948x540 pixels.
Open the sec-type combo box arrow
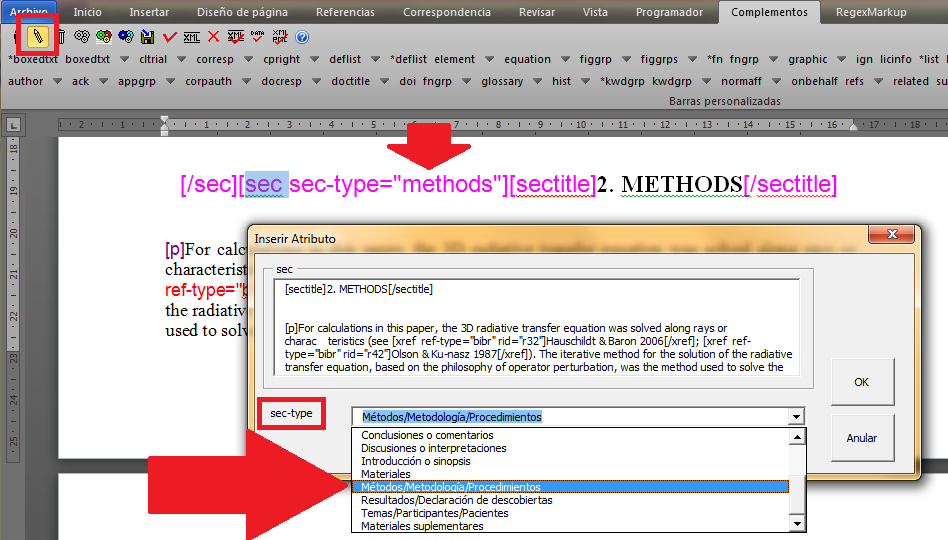[x=796, y=417]
